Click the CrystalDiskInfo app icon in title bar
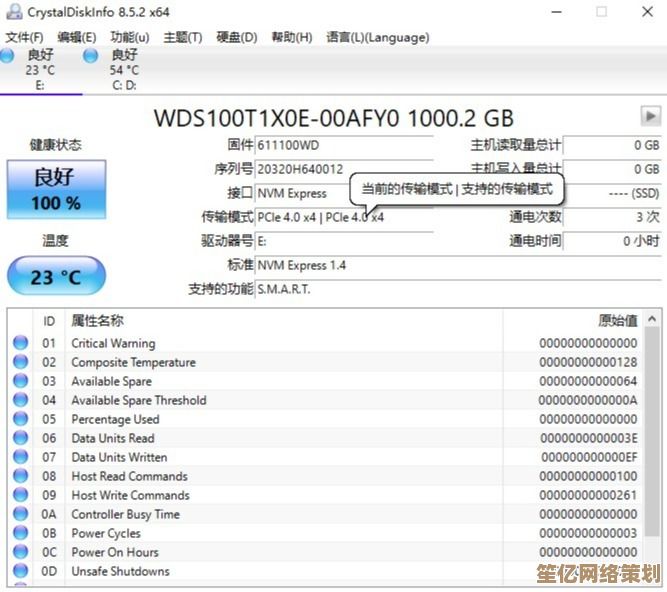 pyautogui.click(x=14, y=11)
